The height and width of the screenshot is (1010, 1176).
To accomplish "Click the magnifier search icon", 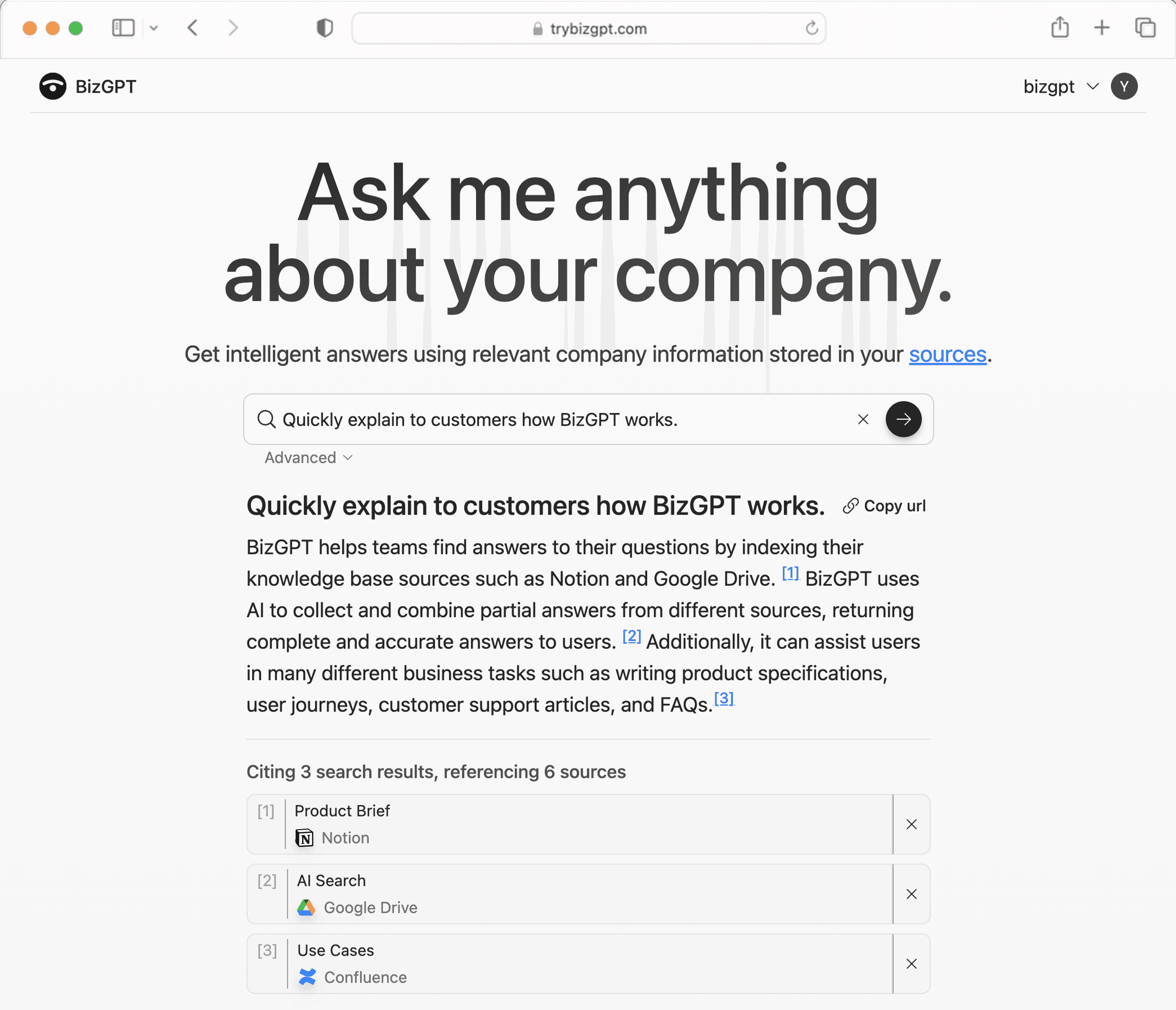I will pos(266,419).
